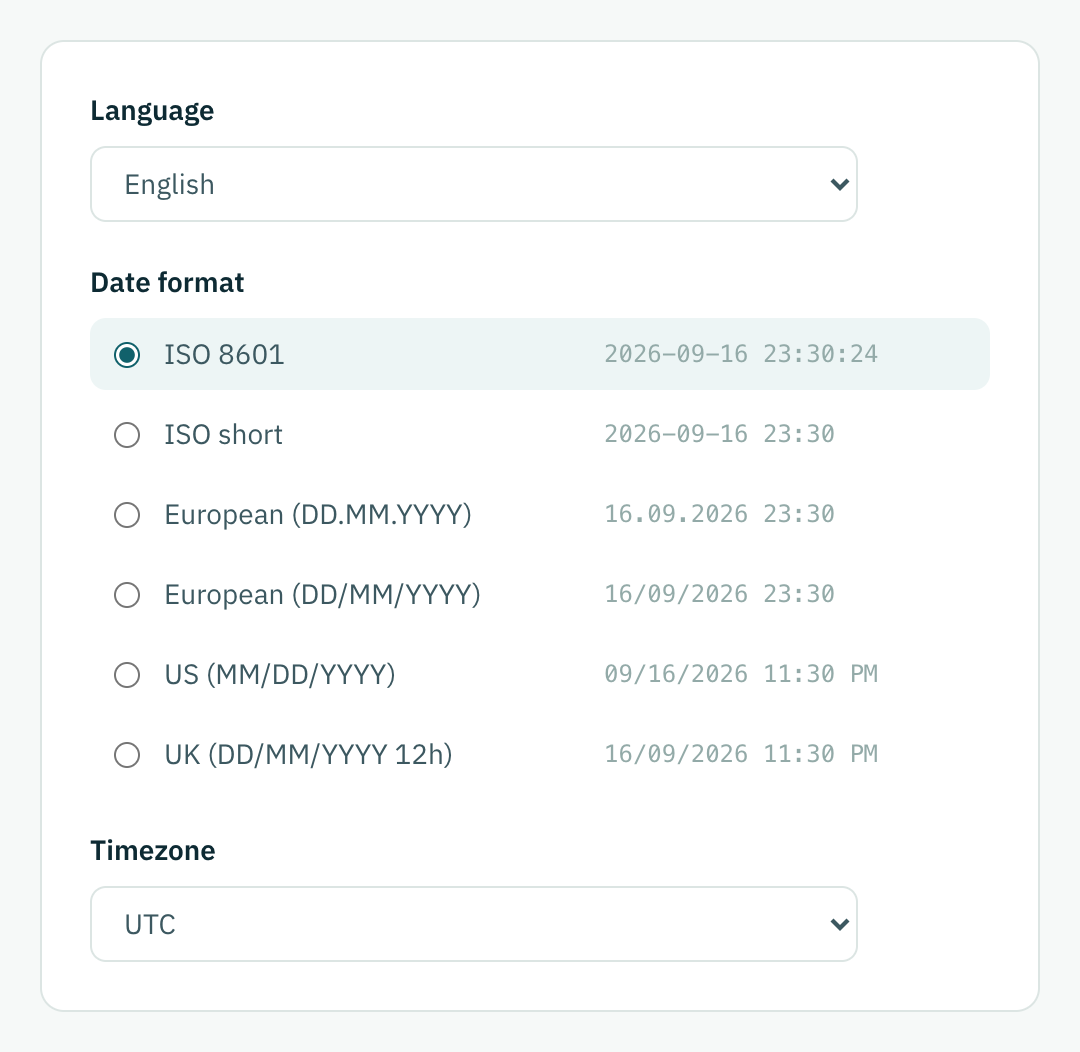This screenshot has height=1052, width=1080.
Task: Click the sample date 09/16/2026 11:30 PM
Action: point(741,674)
